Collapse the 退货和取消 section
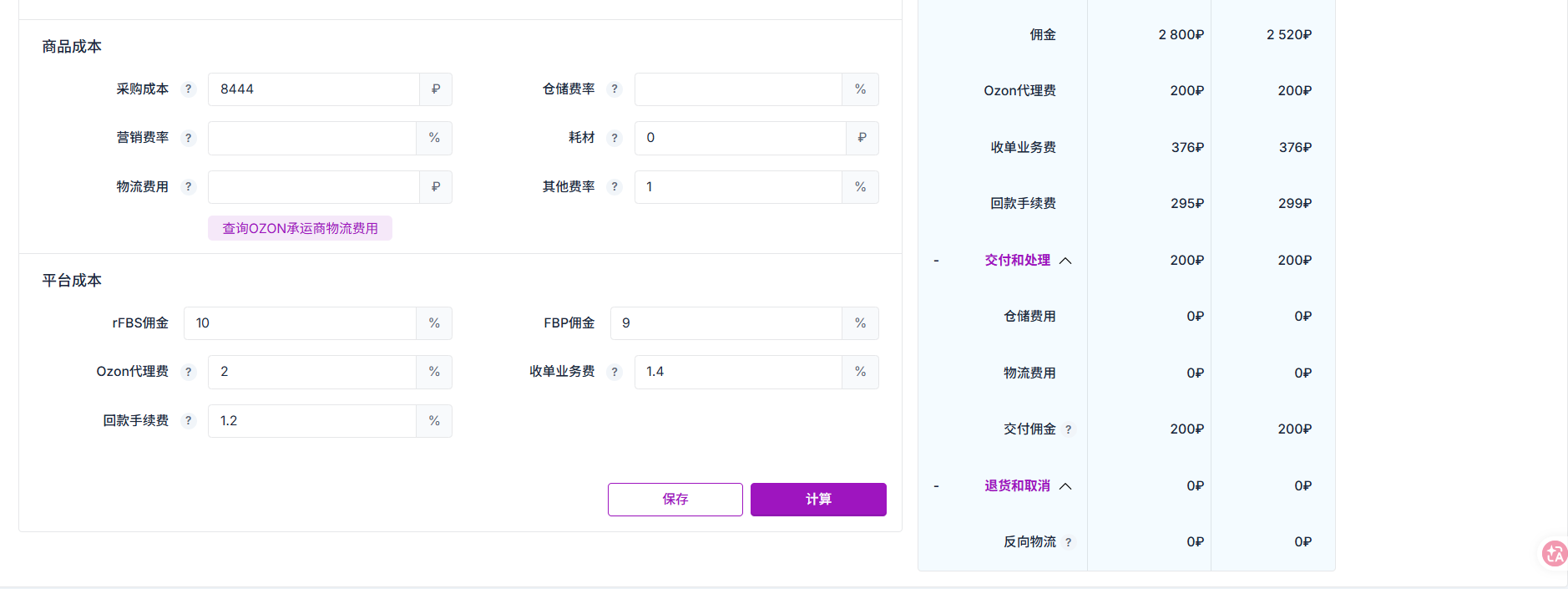The height and width of the screenshot is (589, 1568). (1065, 486)
